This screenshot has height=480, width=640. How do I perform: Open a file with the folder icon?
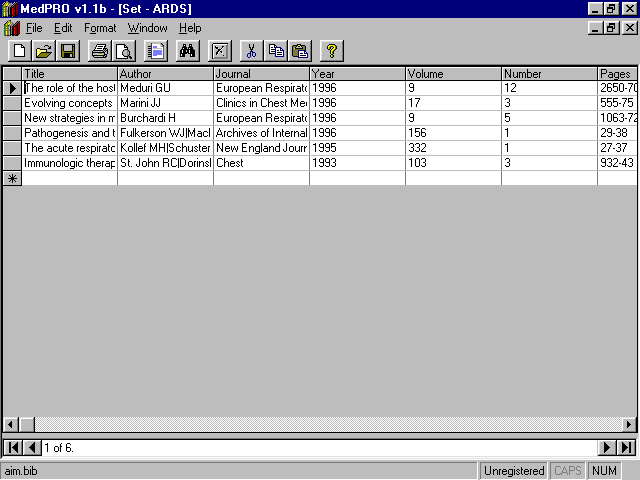click(44, 50)
